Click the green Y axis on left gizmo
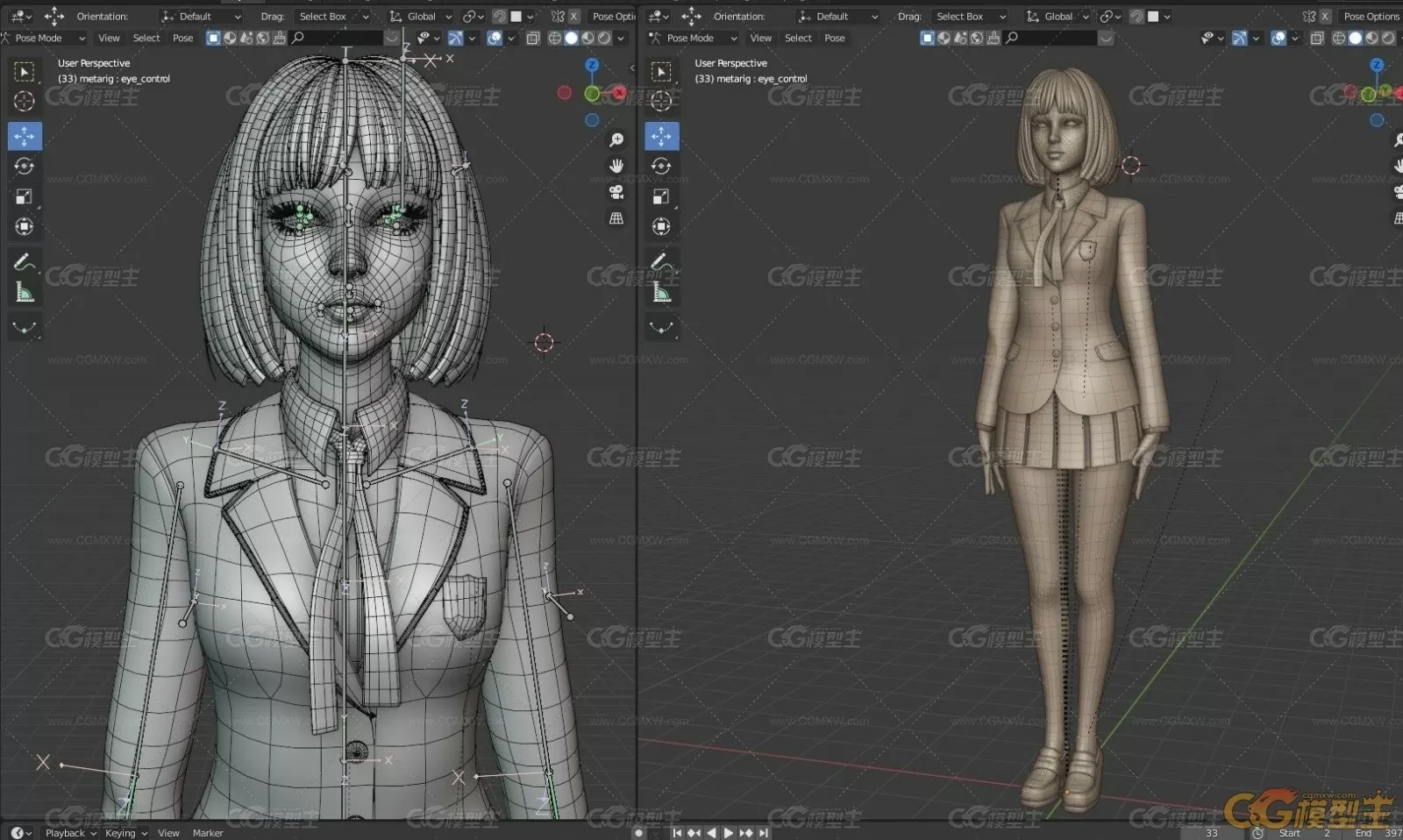 (593, 93)
